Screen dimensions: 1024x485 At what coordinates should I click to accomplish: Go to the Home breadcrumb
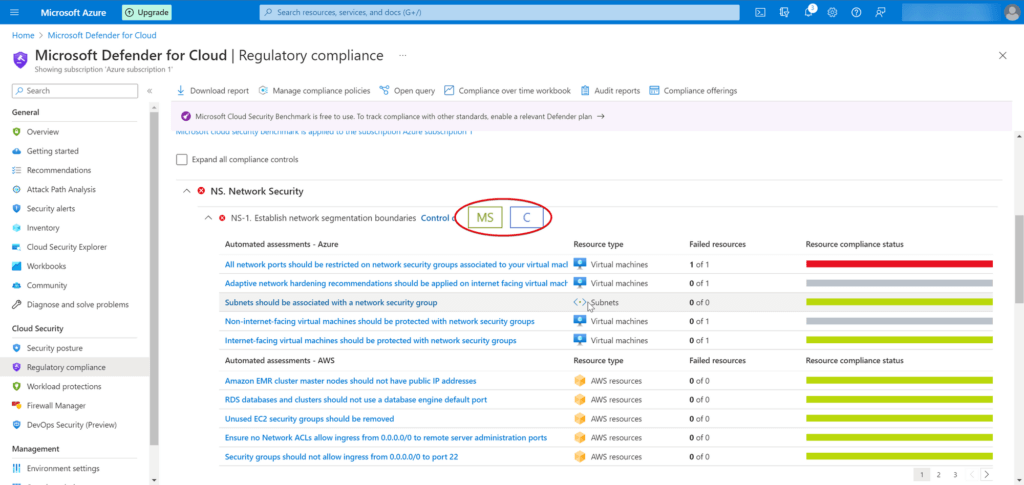23,35
